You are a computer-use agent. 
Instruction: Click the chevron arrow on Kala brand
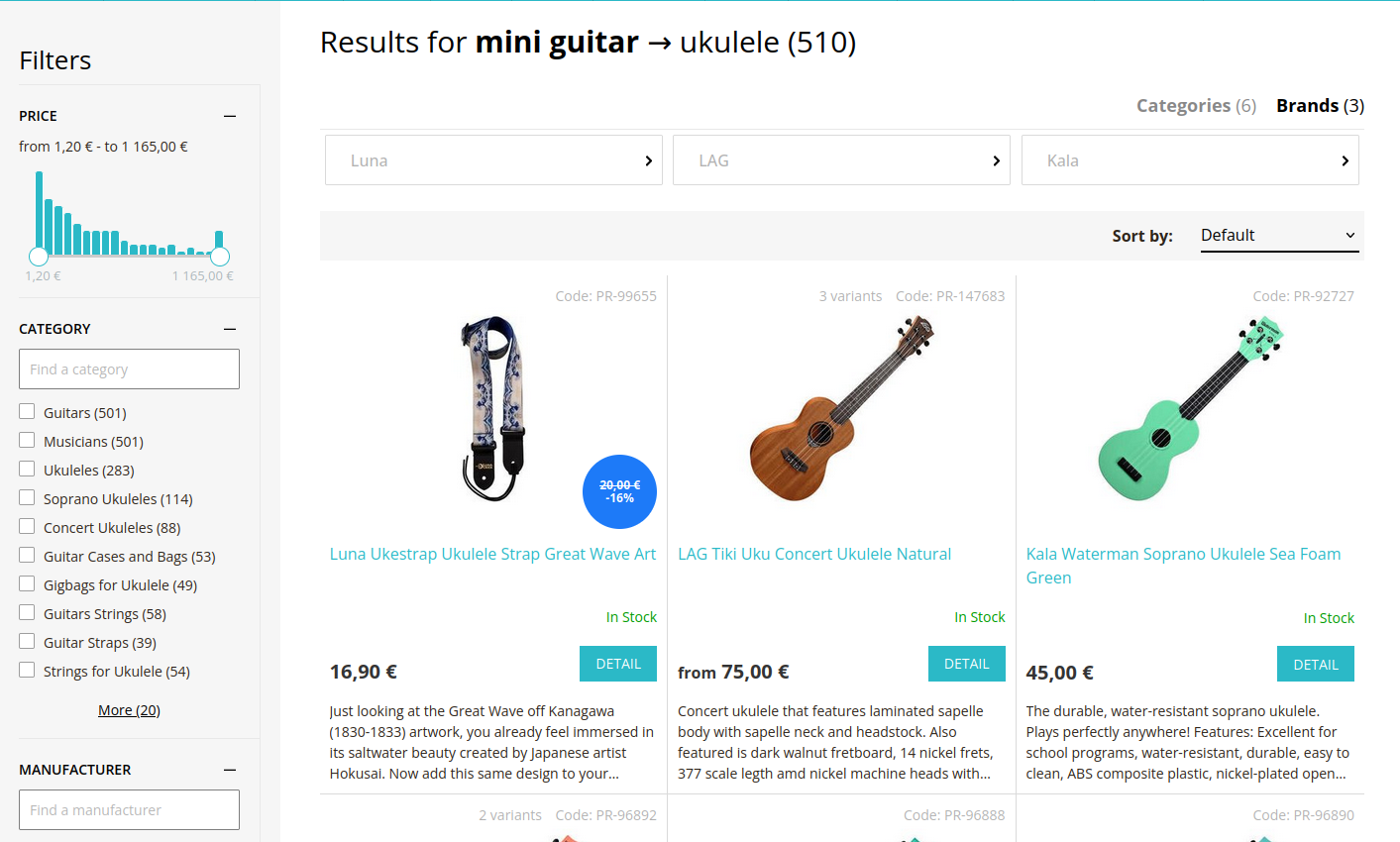click(1345, 160)
